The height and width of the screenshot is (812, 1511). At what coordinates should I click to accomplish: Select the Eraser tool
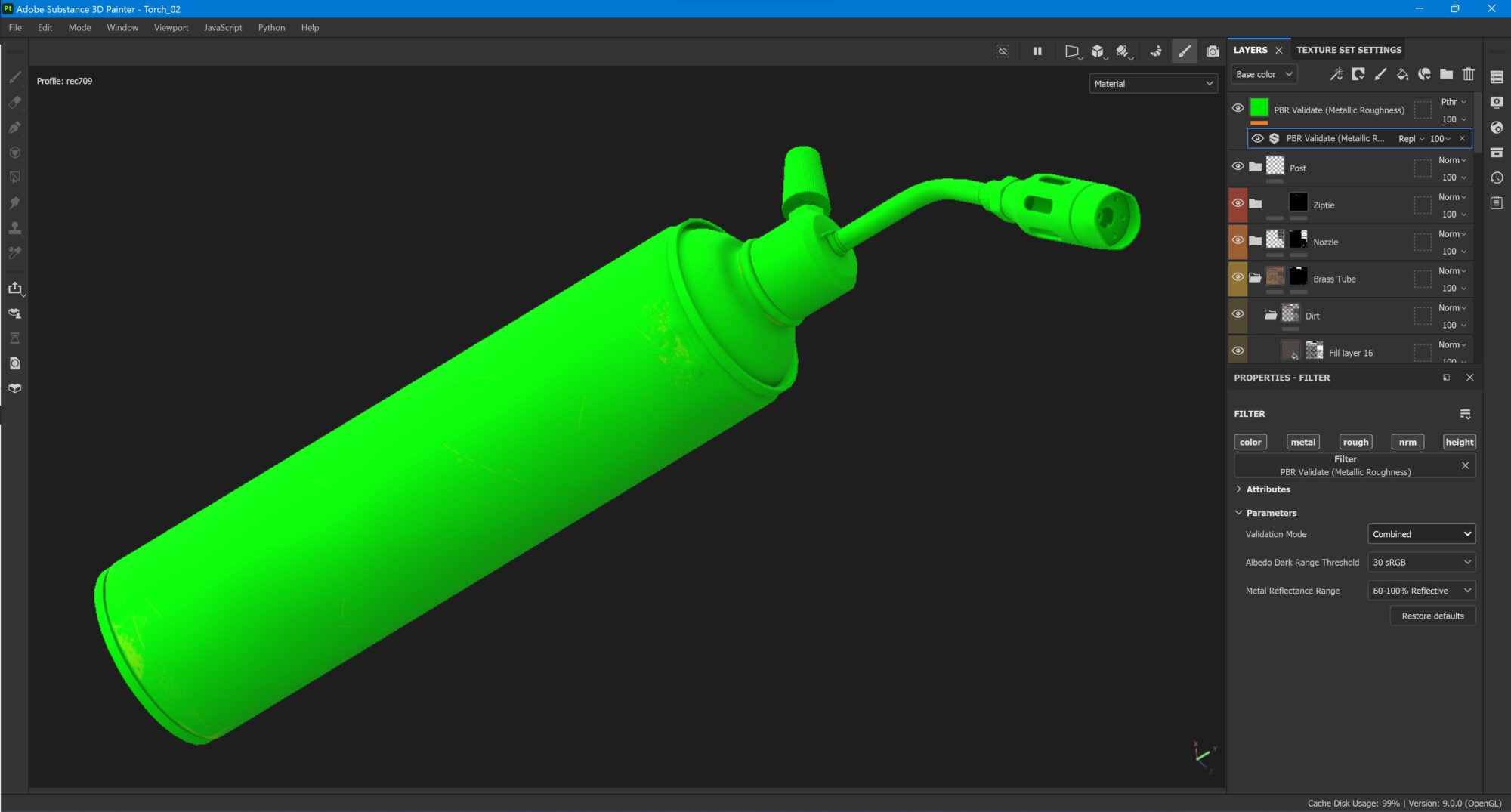[x=15, y=102]
